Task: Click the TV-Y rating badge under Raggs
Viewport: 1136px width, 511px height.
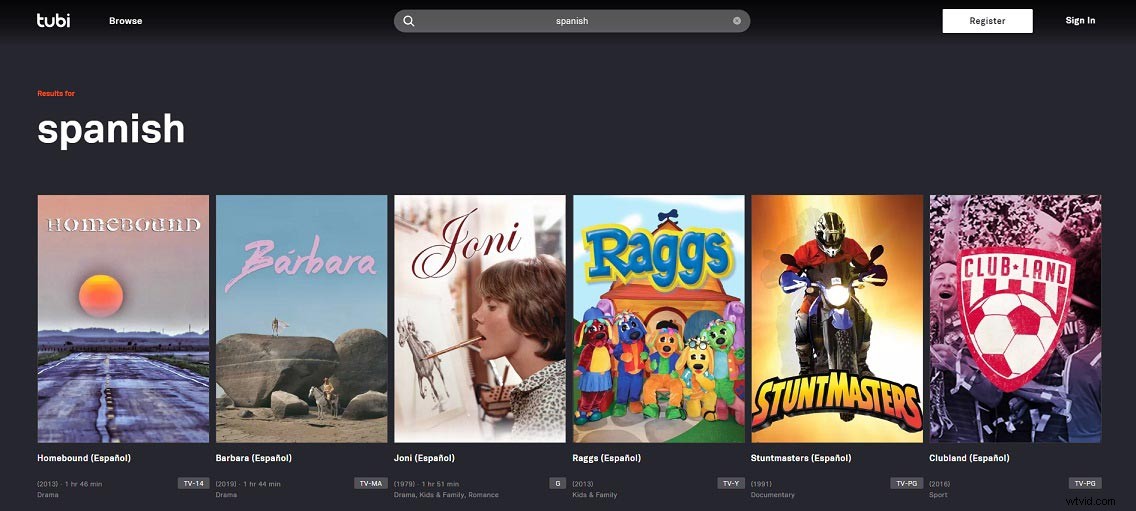Action: 731,483
